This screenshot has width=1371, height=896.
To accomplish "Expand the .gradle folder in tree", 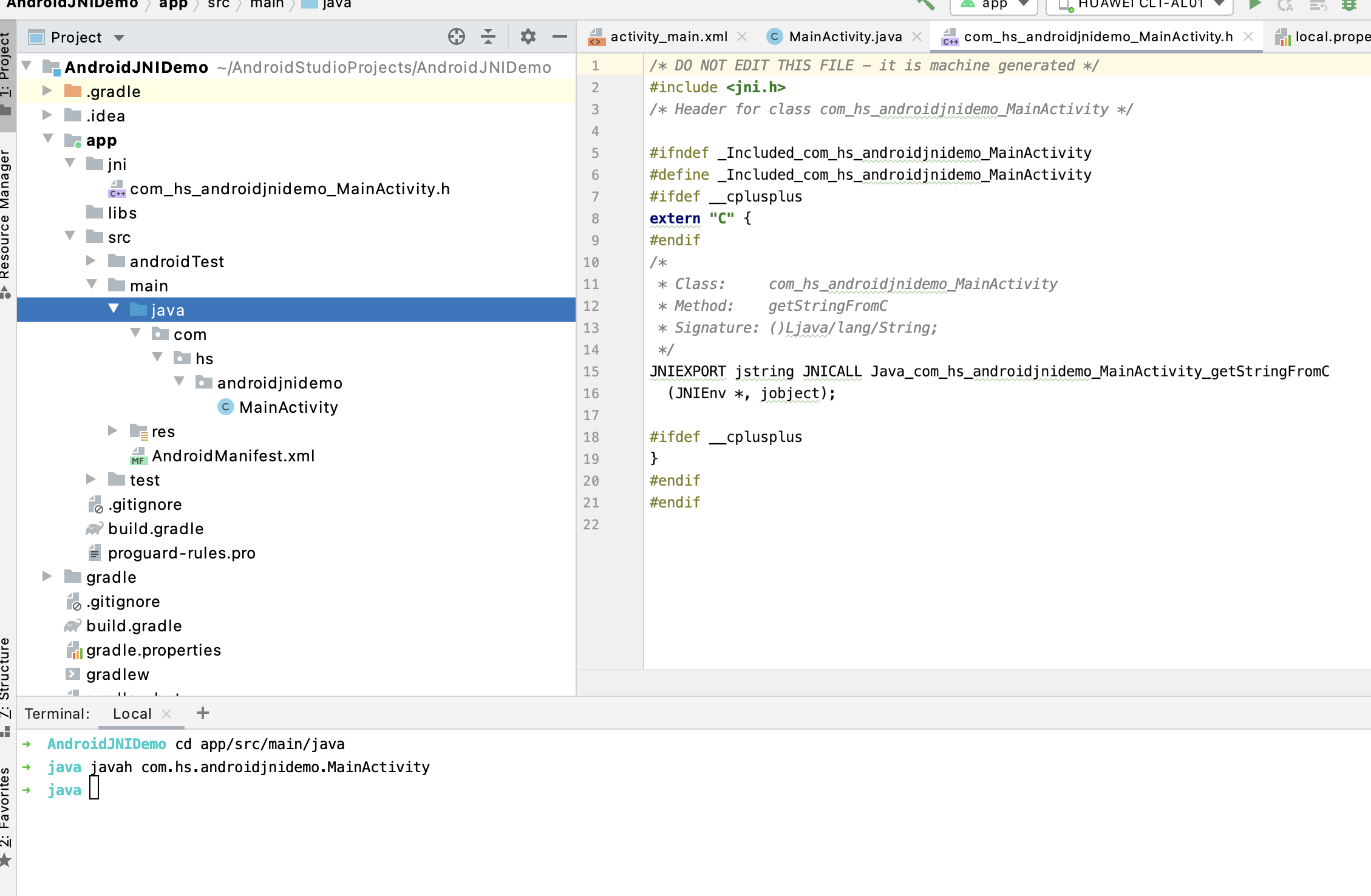I will [x=47, y=91].
